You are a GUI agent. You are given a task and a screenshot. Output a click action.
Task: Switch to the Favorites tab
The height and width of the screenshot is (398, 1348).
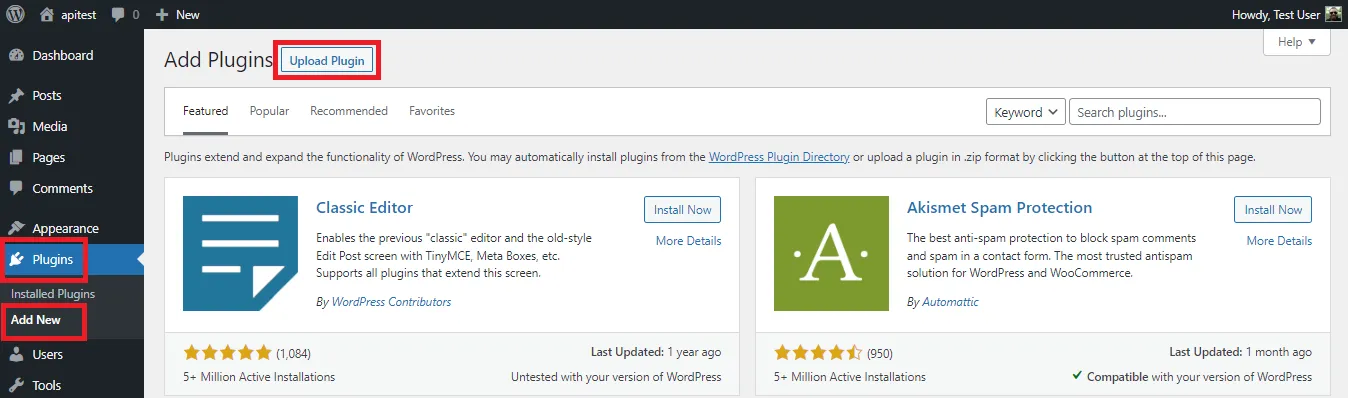click(432, 111)
